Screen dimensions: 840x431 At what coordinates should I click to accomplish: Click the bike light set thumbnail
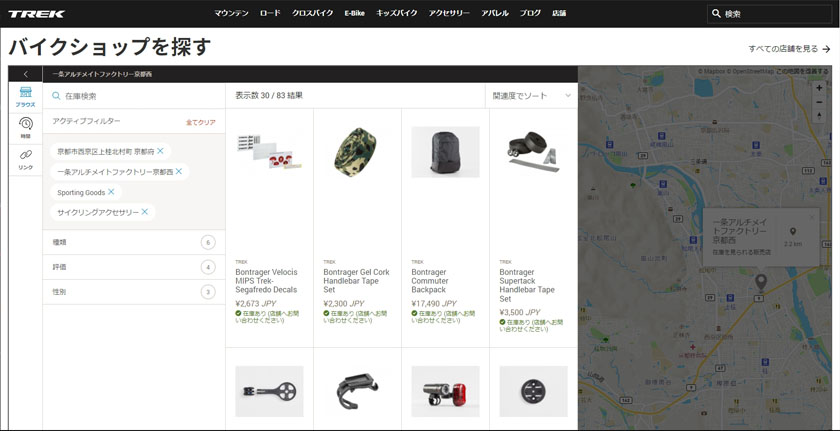pos(445,391)
